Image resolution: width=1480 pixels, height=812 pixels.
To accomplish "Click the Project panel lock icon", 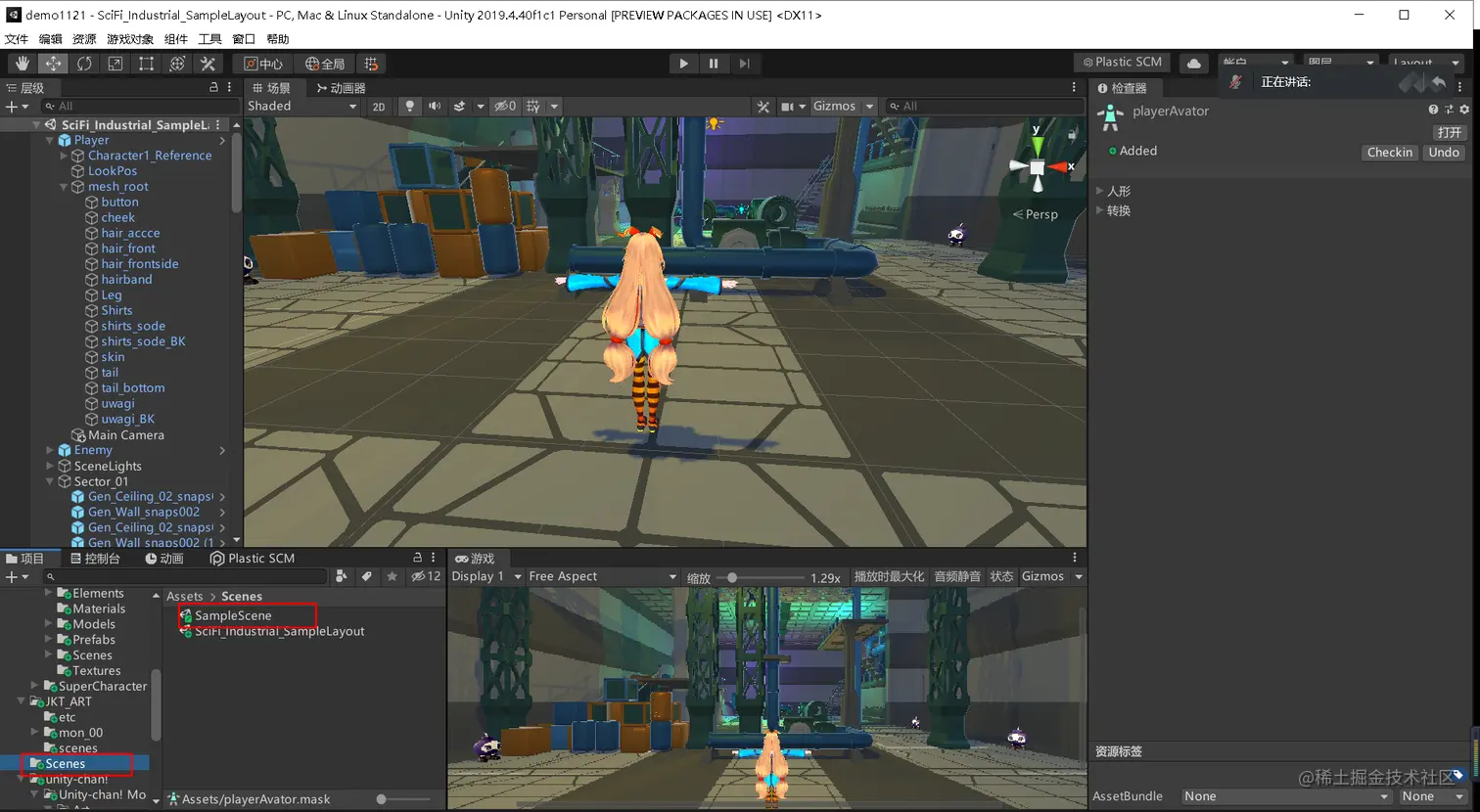I will (418, 558).
